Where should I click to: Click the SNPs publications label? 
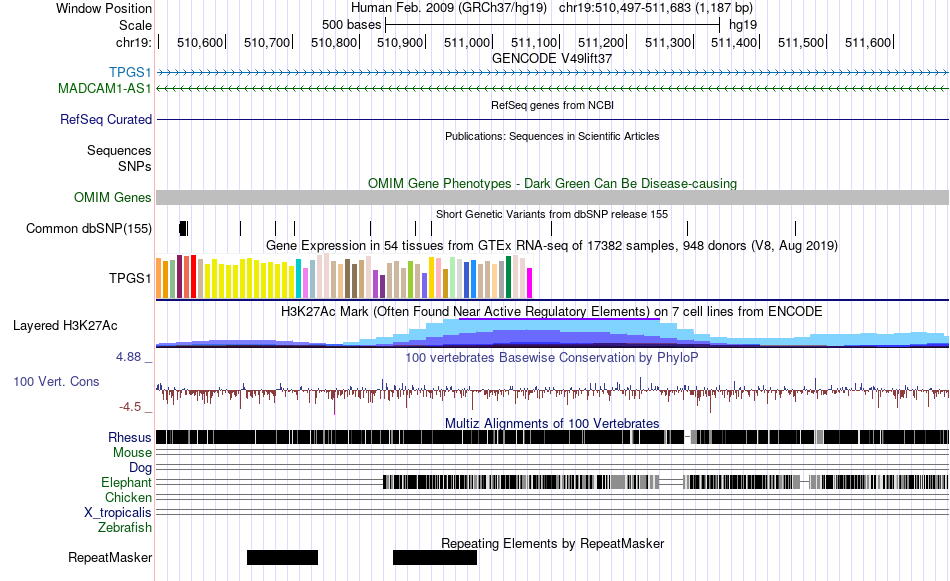(x=135, y=166)
